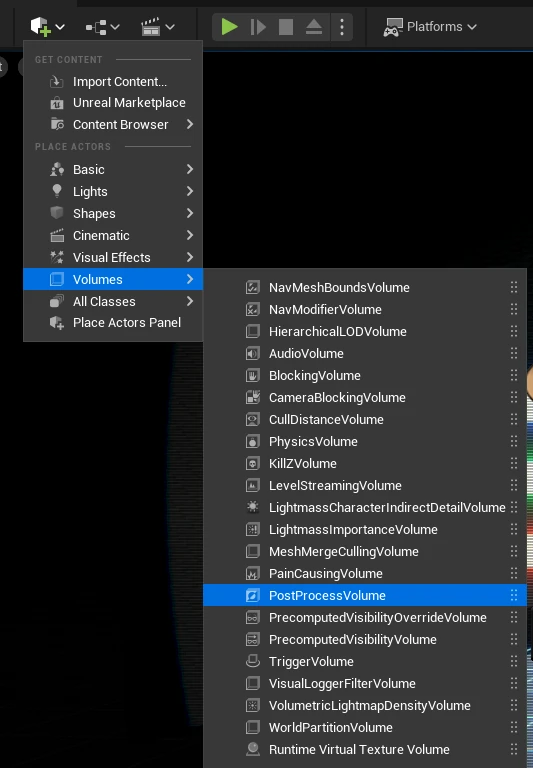Screen dimensions: 533x768
Task: Expand the Basic actors submenu
Action: 113,169
